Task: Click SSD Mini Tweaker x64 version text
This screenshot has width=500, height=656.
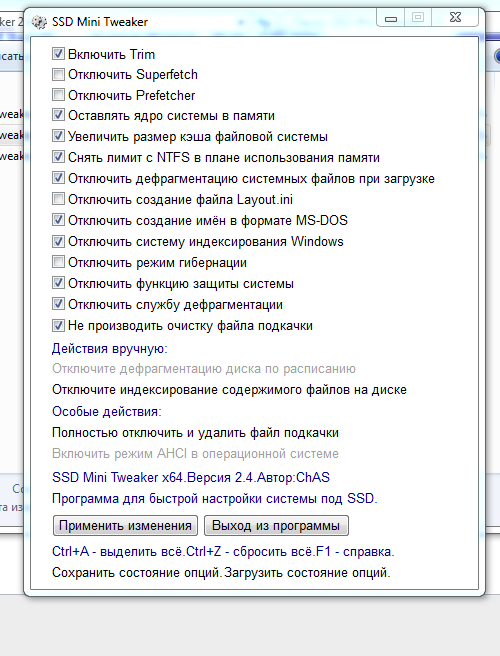Action: pos(191,477)
